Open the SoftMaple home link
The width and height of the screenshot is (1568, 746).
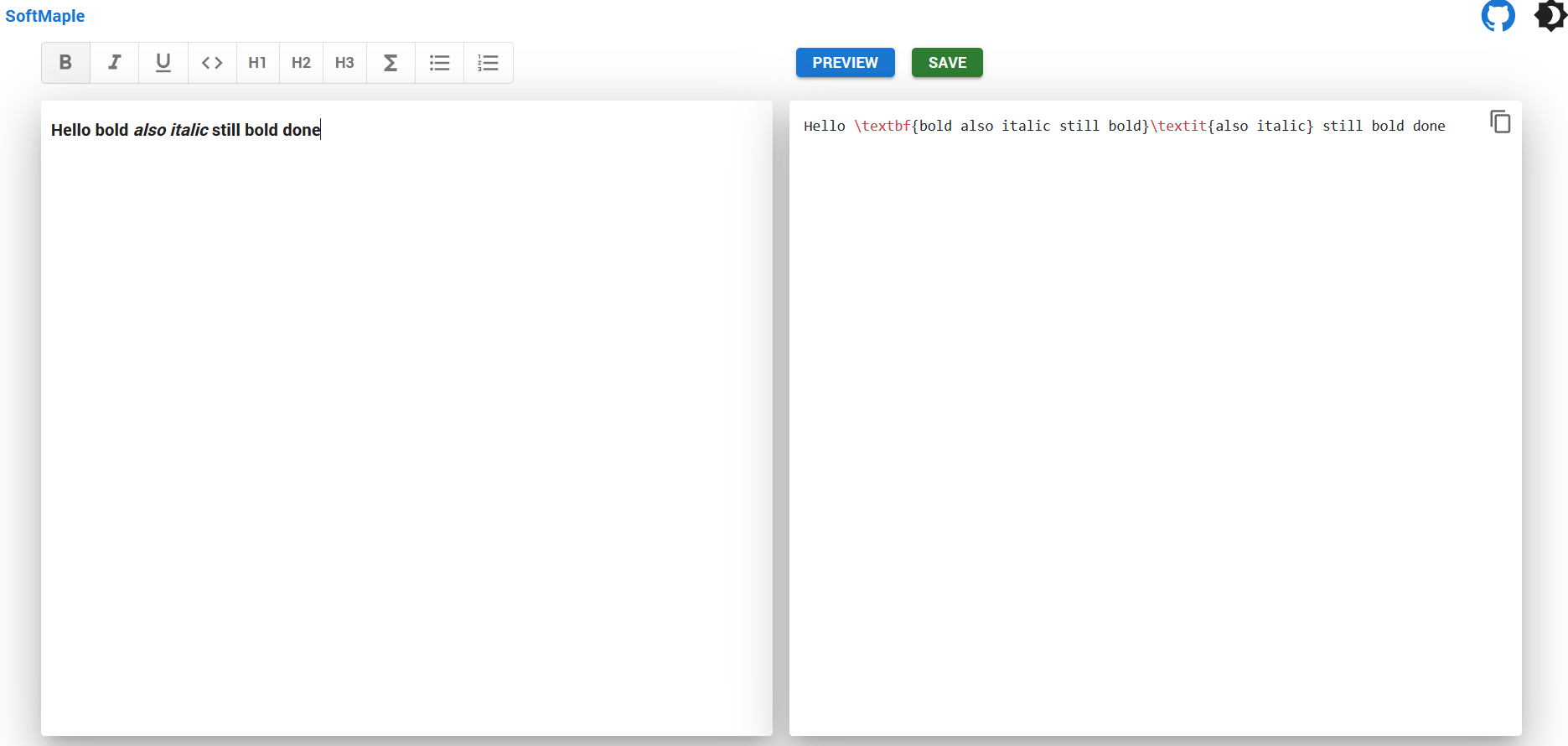pyautogui.click(x=45, y=16)
